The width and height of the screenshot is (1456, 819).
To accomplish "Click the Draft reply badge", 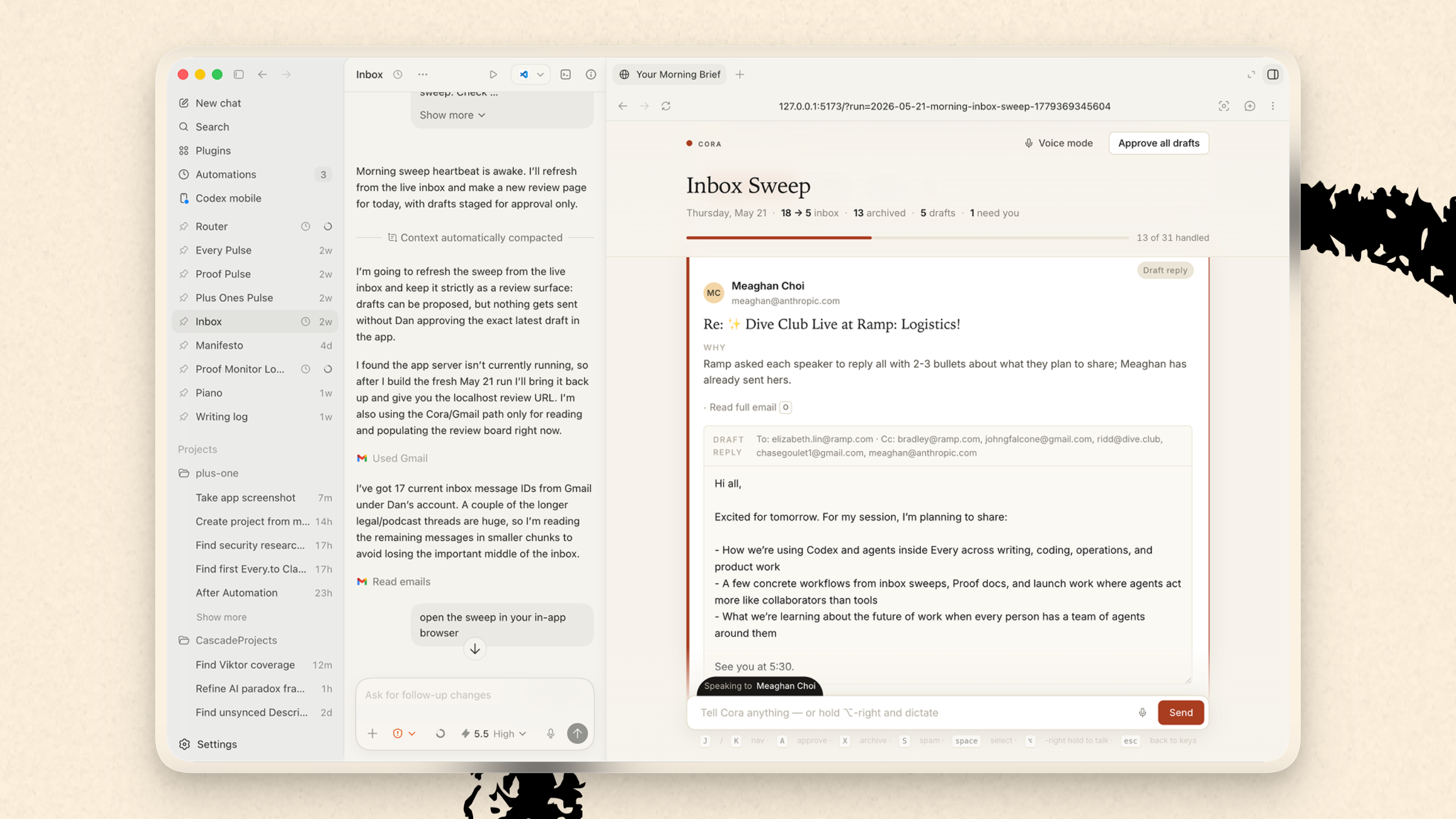I will click(1165, 270).
